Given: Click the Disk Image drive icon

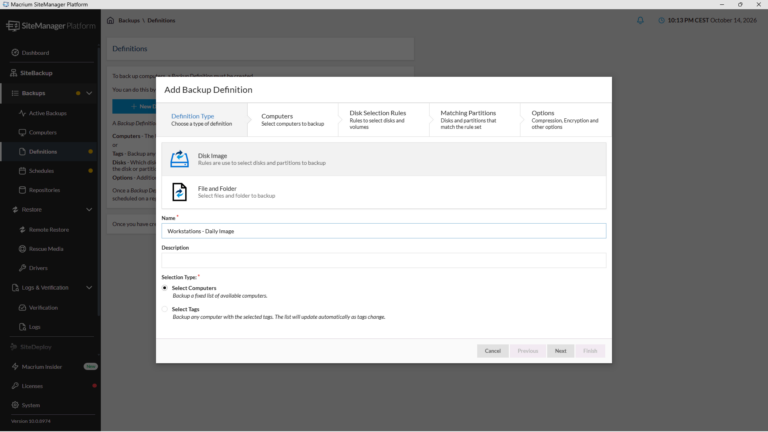Looking at the screenshot, I should tap(179, 159).
